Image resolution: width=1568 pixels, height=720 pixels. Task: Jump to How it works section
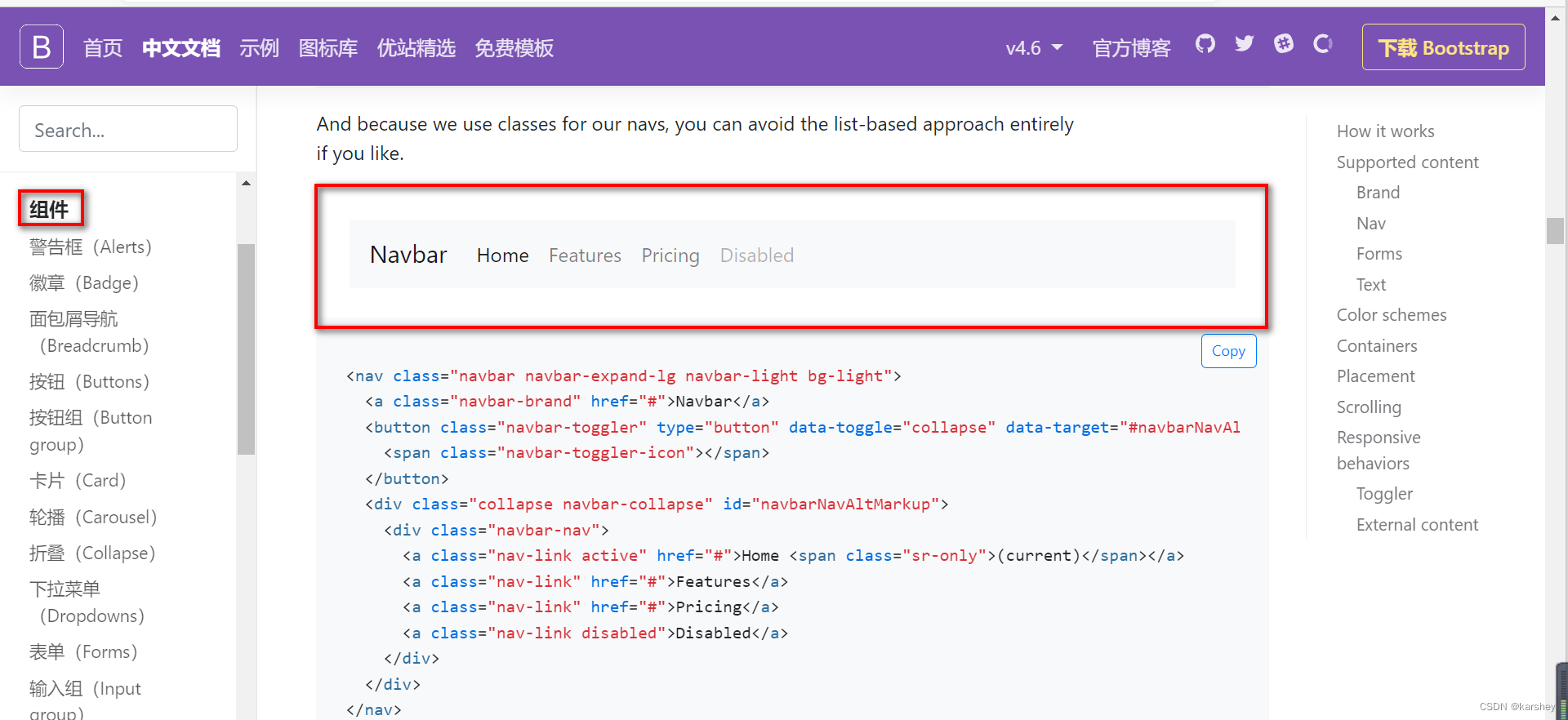(x=1385, y=131)
